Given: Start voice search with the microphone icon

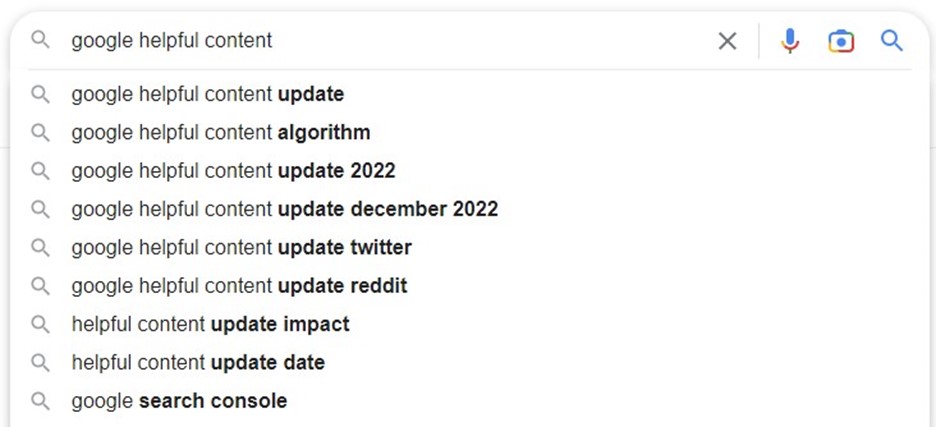Looking at the screenshot, I should click(x=790, y=41).
